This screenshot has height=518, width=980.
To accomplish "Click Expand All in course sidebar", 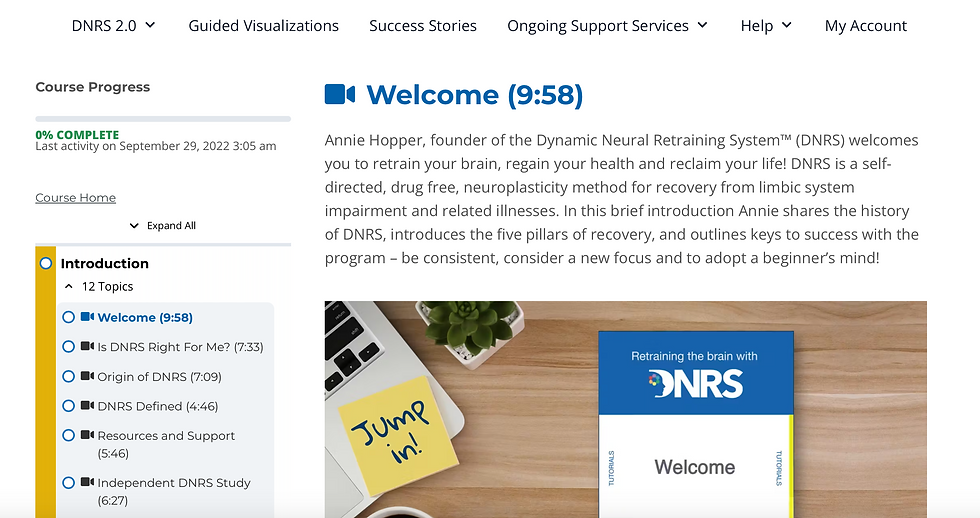I will click(x=162, y=226).
